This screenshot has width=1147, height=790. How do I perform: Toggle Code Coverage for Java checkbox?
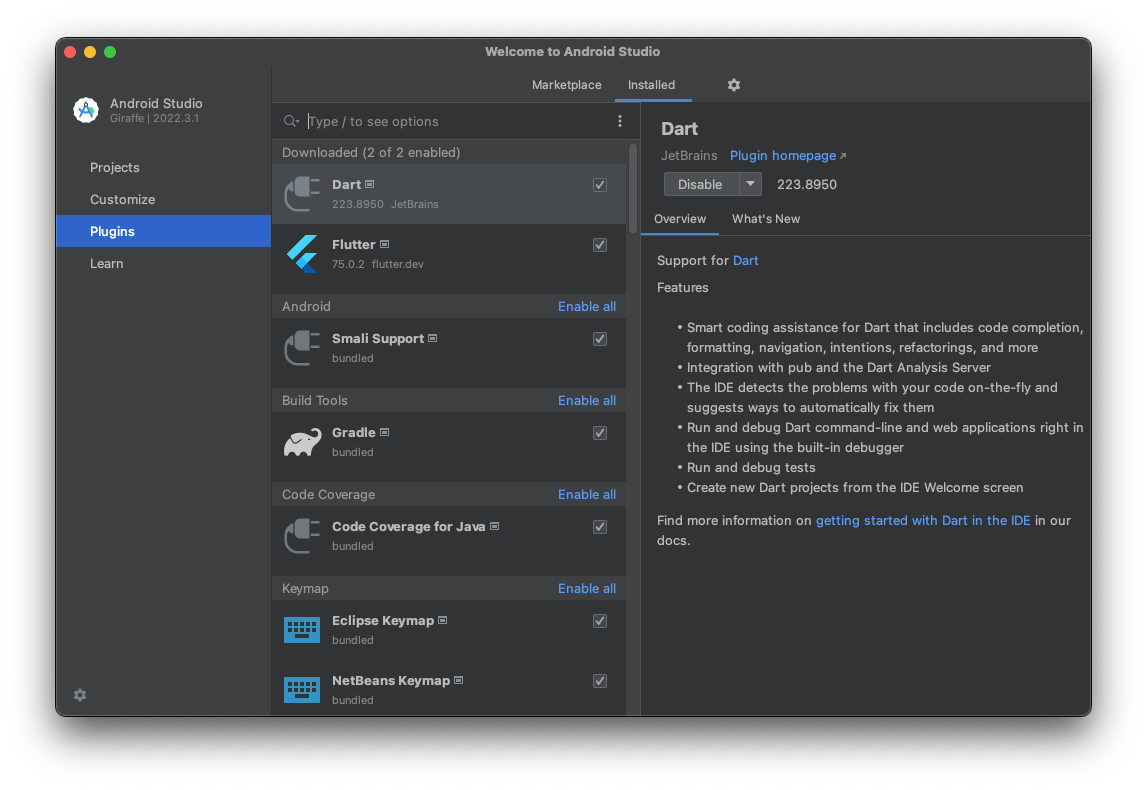click(x=600, y=527)
